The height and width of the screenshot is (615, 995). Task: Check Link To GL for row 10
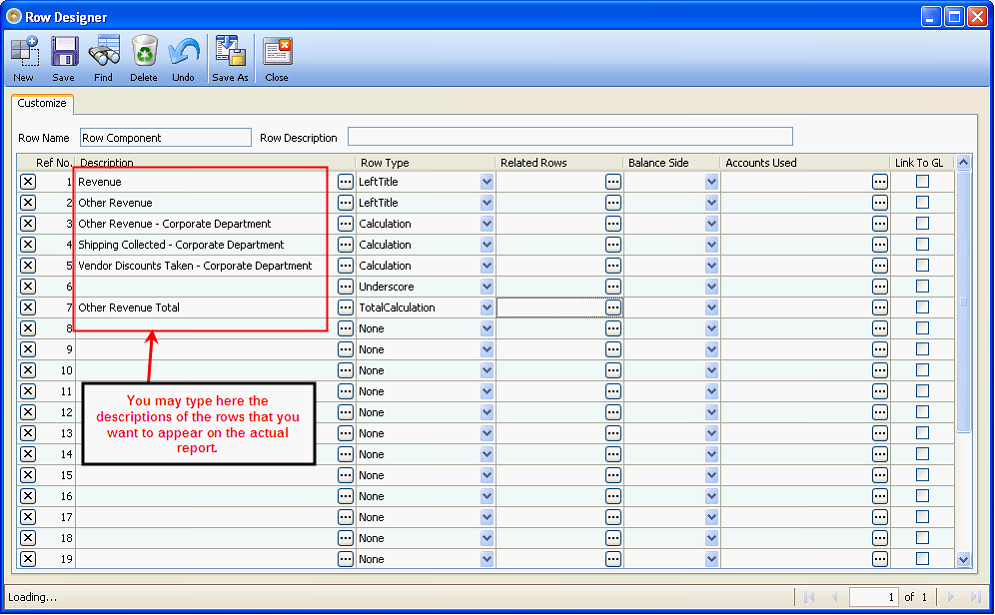pos(923,370)
